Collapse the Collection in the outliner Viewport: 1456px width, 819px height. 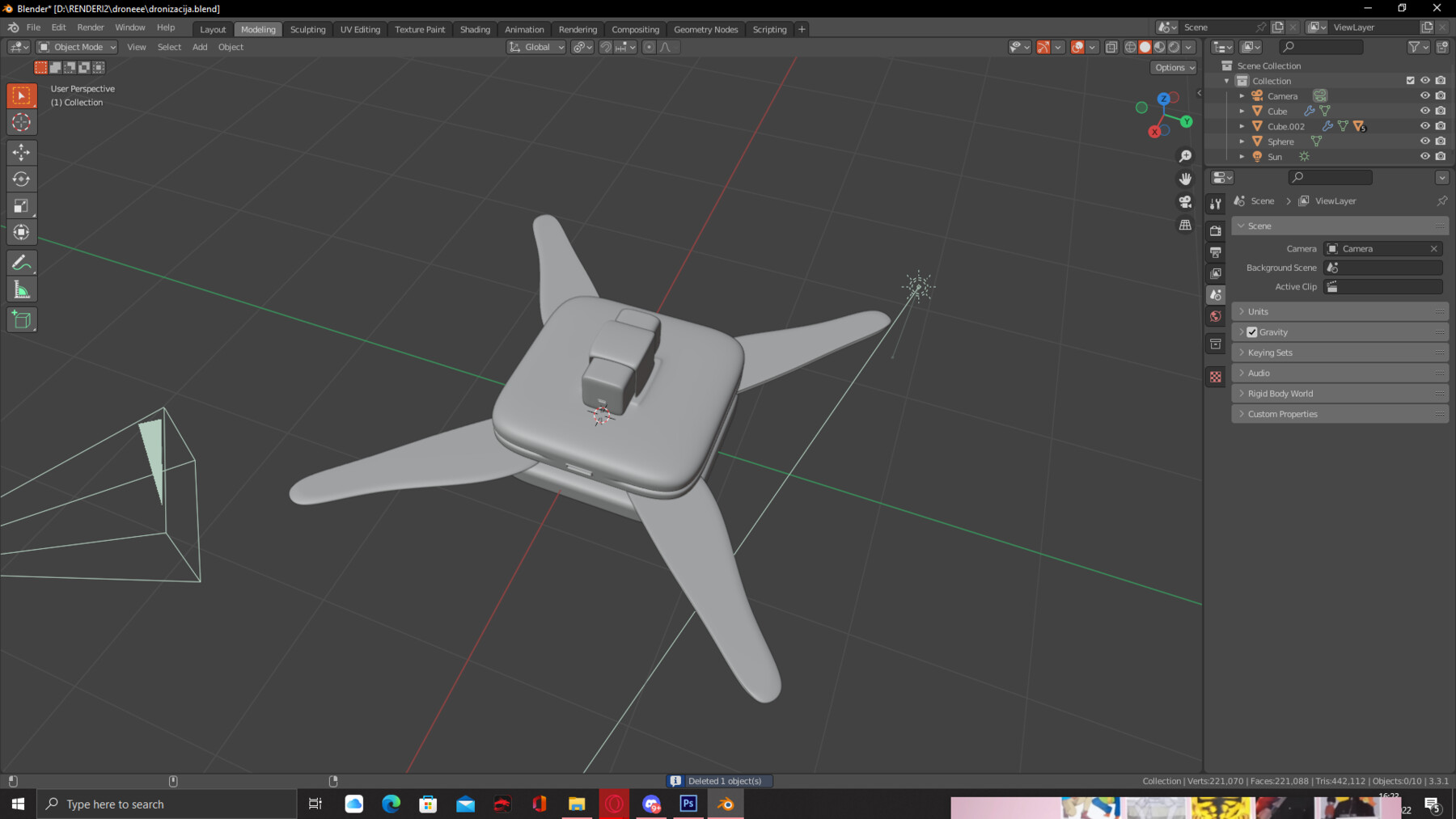[1226, 80]
